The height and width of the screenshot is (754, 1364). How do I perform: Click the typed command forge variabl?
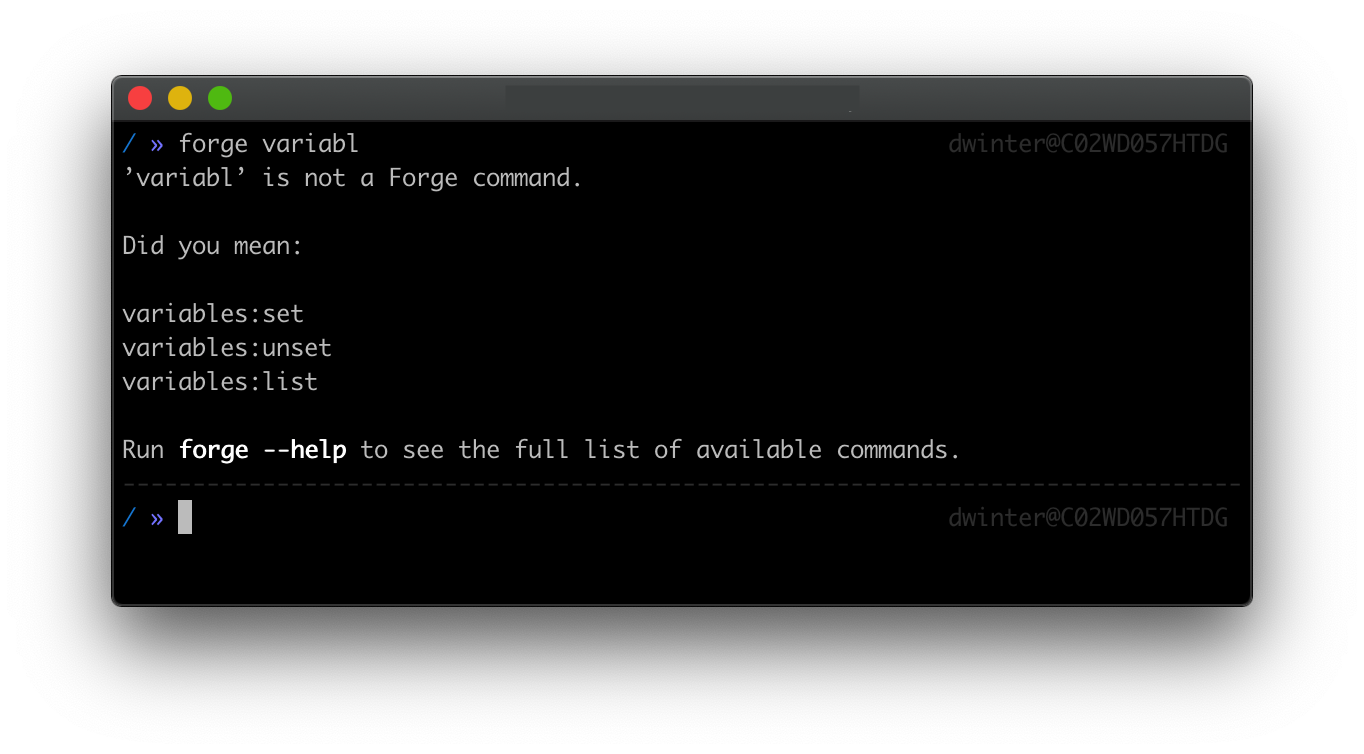coord(268,143)
